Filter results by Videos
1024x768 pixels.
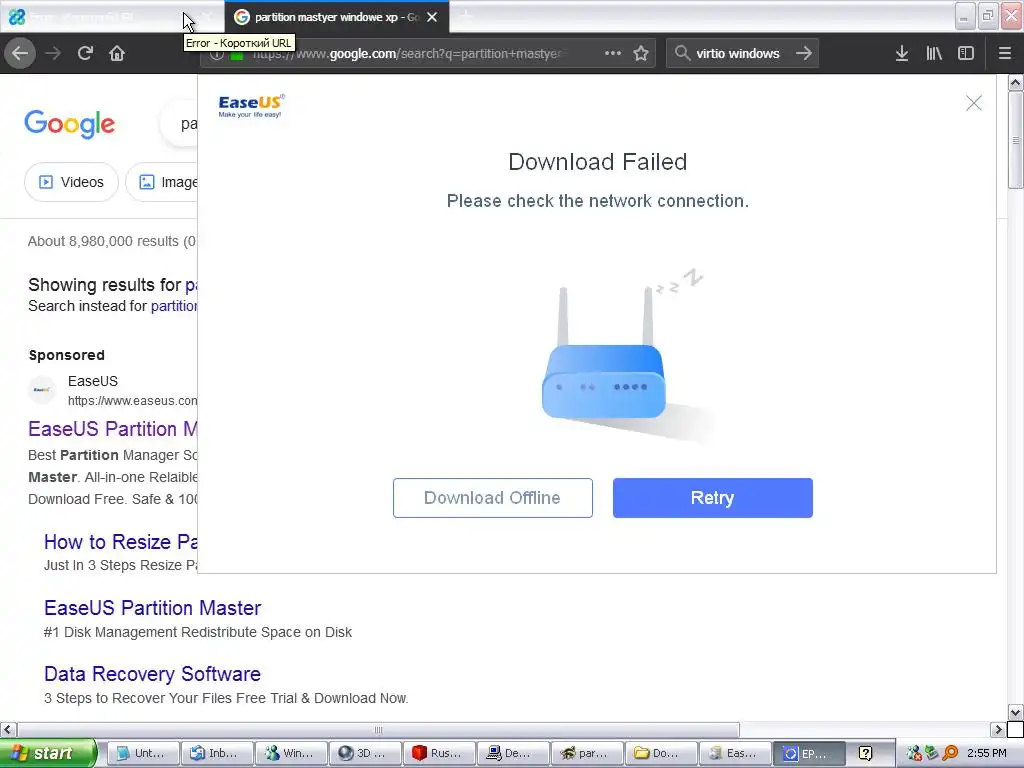click(x=71, y=182)
